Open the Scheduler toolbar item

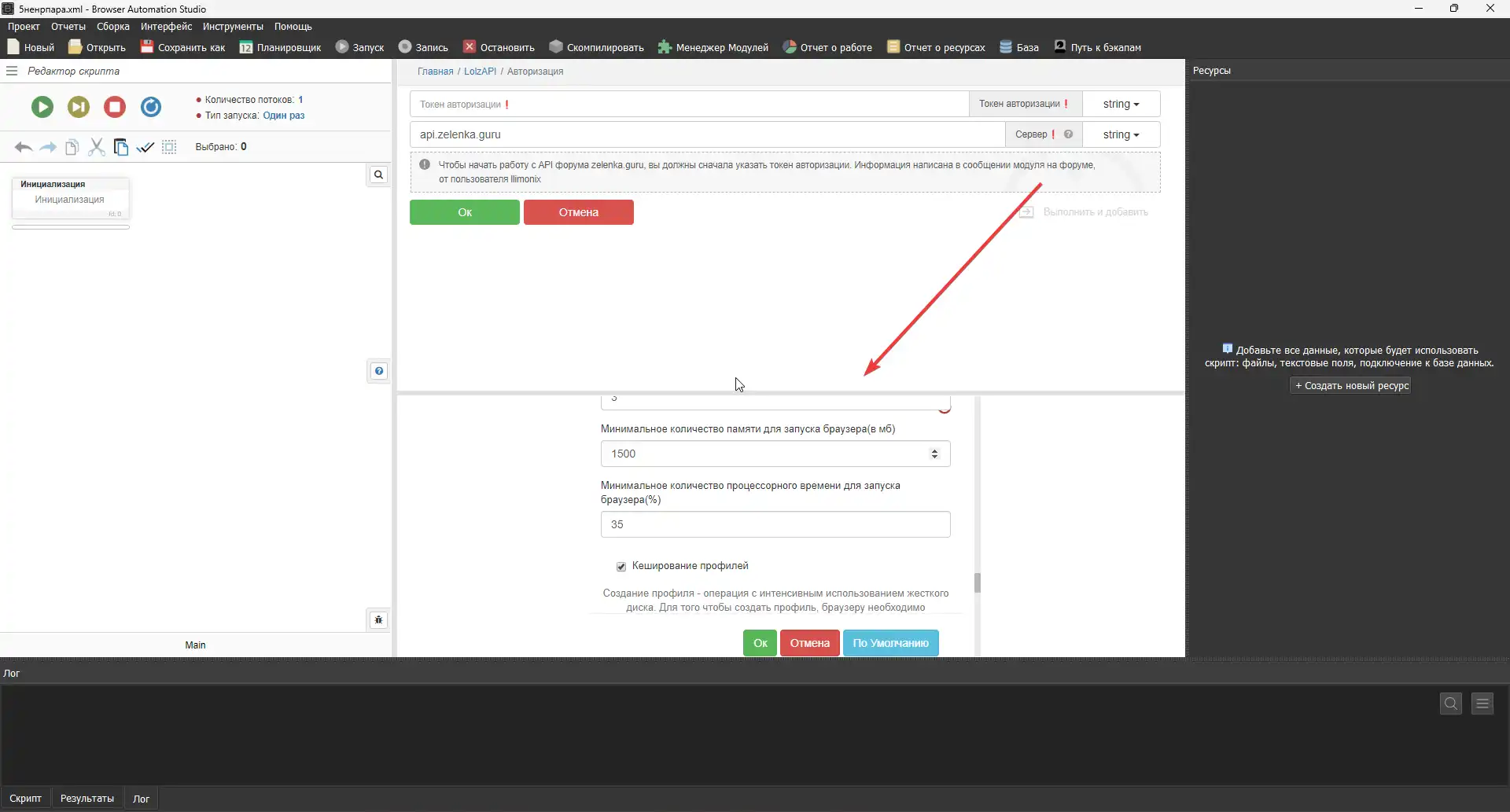280,47
